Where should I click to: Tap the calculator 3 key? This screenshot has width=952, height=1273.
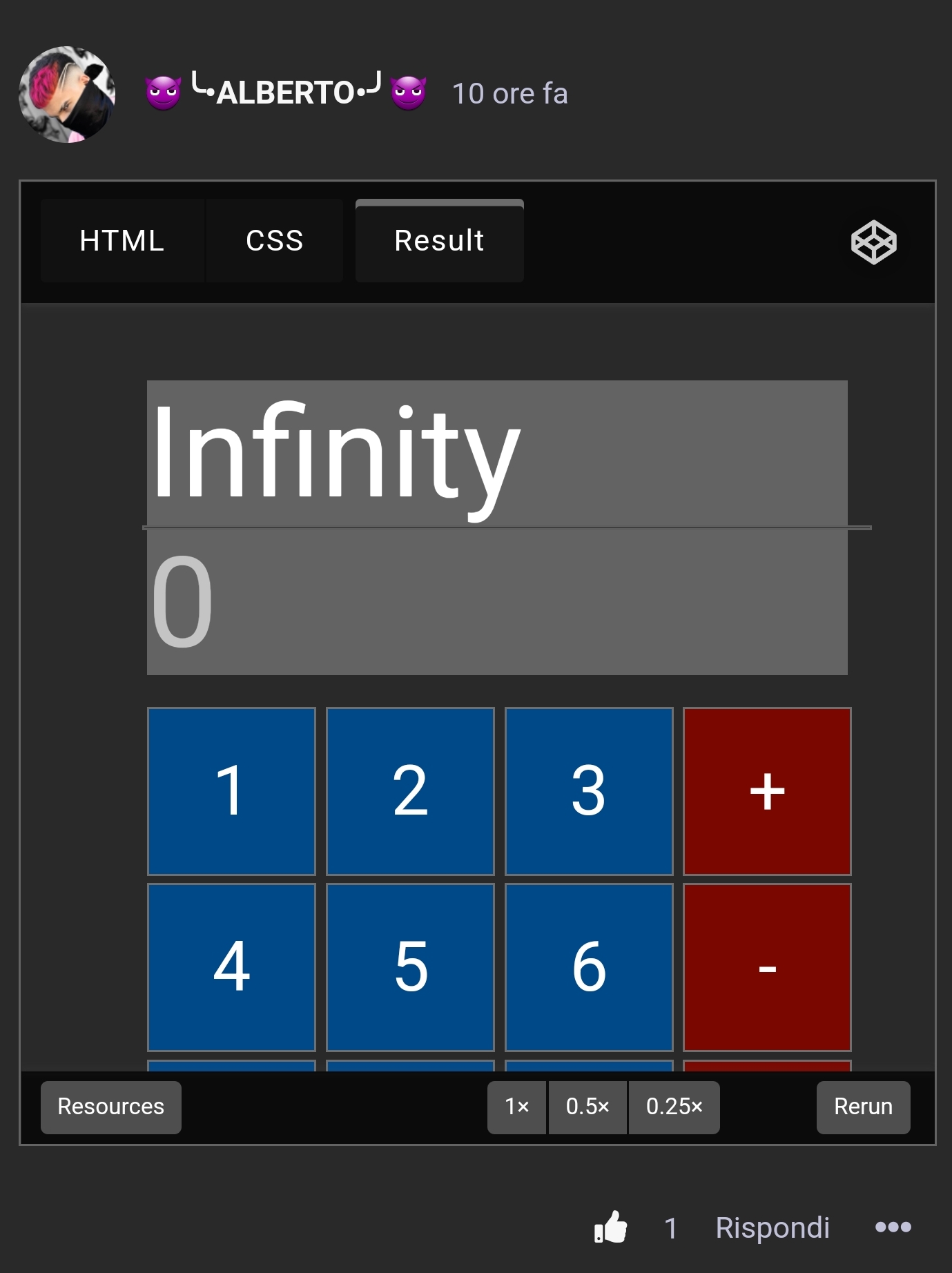click(589, 791)
